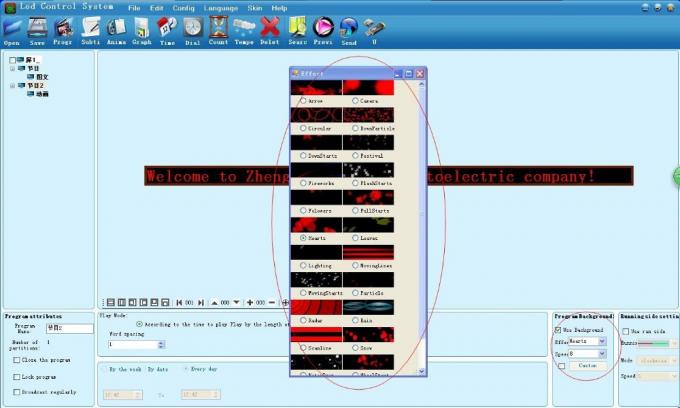Click the Tempe (temperature) toolbar icon
The width and height of the screenshot is (680, 408).
pyautogui.click(x=244, y=28)
